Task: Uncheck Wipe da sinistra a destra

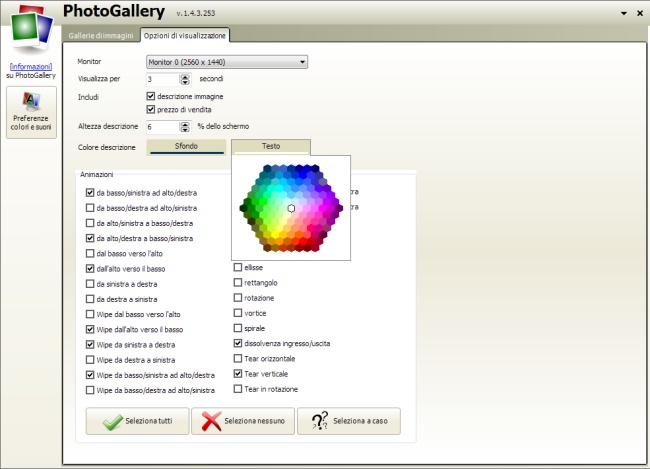Action: pyautogui.click(x=90, y=345)
